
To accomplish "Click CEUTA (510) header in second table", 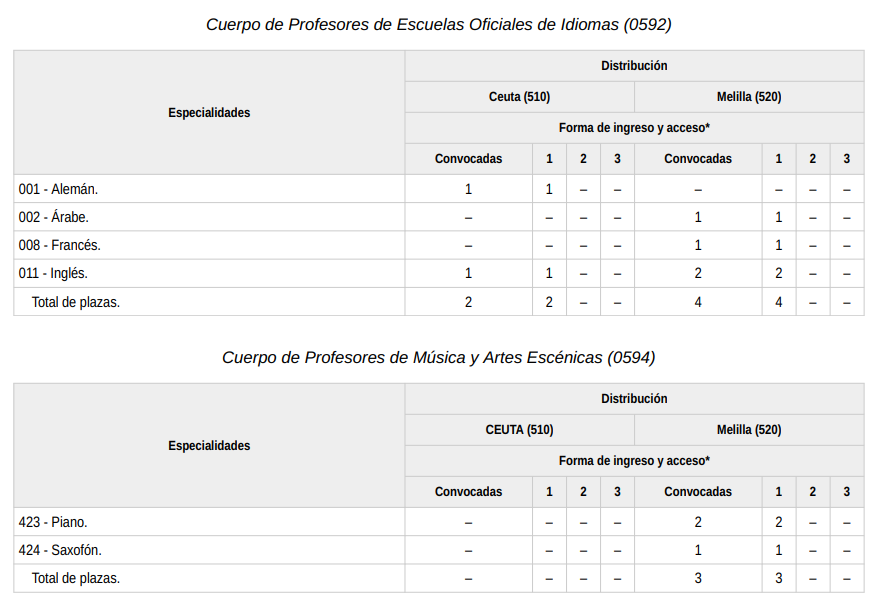I will [x=520, y=430].
